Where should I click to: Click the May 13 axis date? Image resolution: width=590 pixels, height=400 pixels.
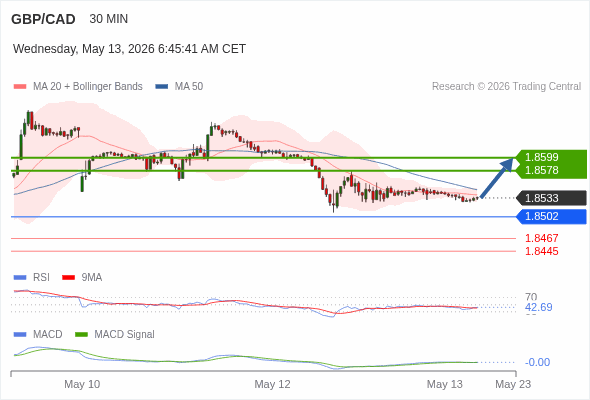(445, 385)
